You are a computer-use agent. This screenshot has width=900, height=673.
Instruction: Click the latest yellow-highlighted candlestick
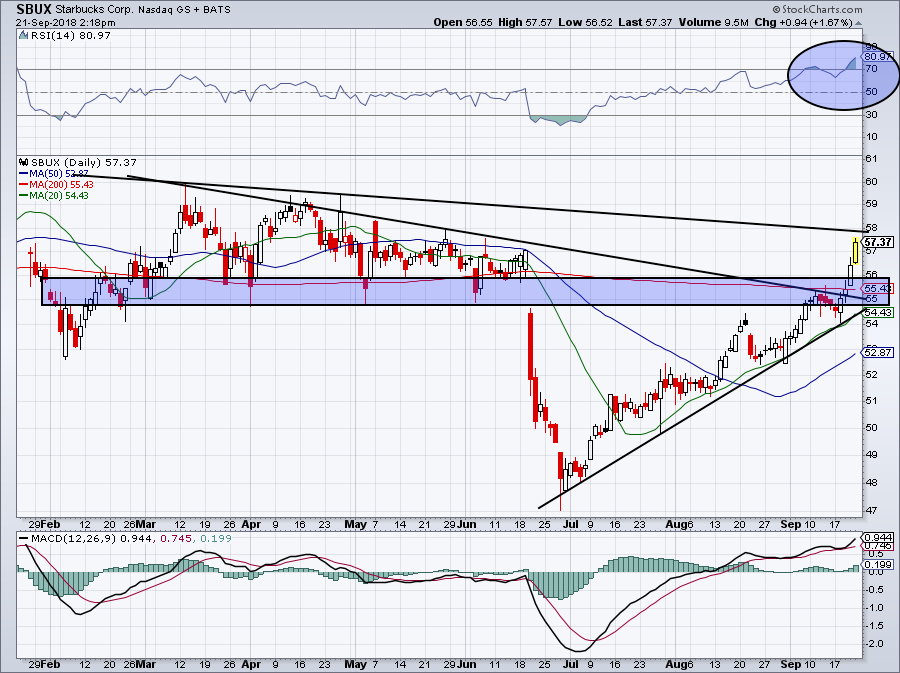click(x=855, y=251)
